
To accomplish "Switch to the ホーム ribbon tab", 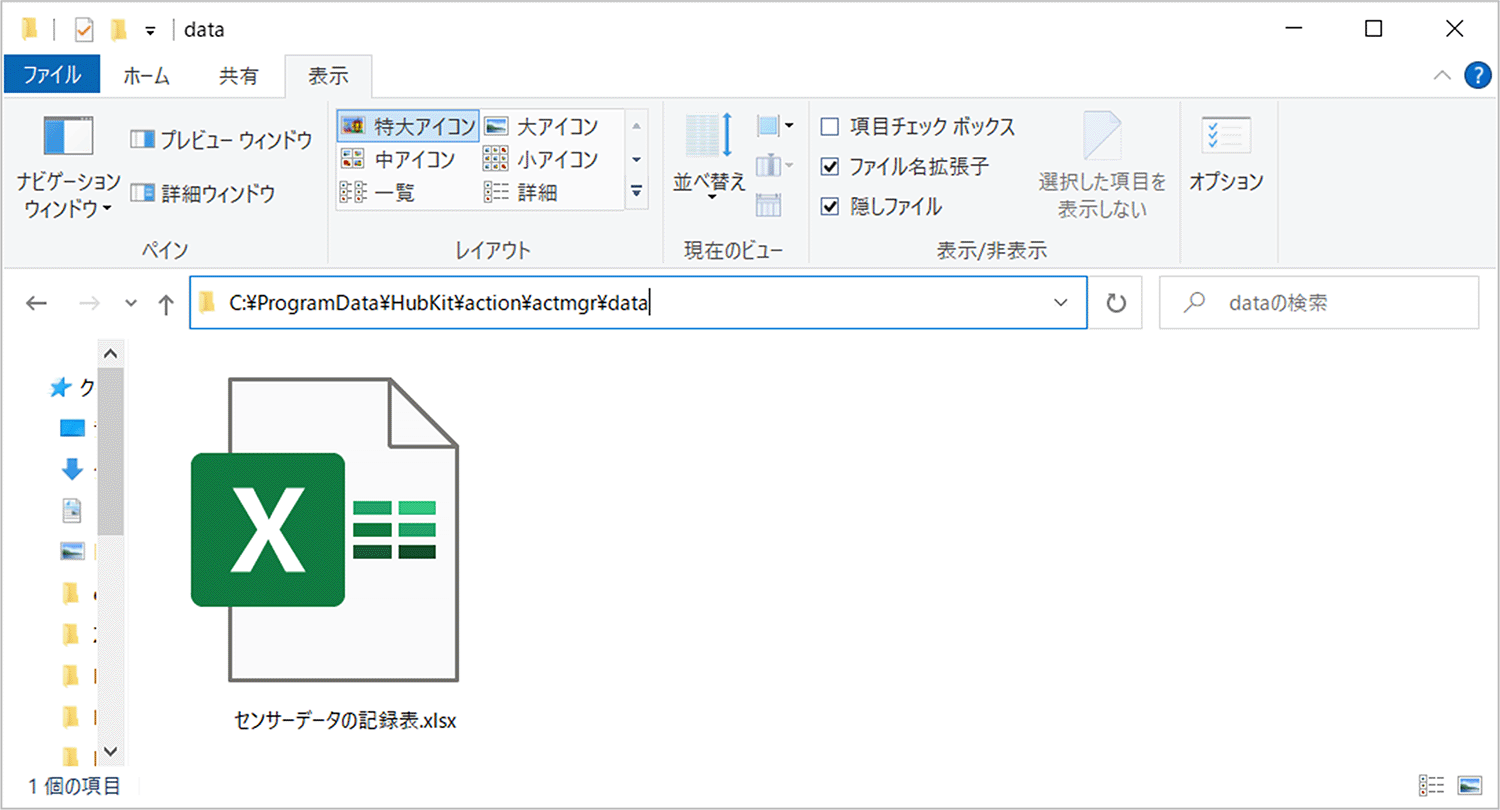I will (146, 75).
